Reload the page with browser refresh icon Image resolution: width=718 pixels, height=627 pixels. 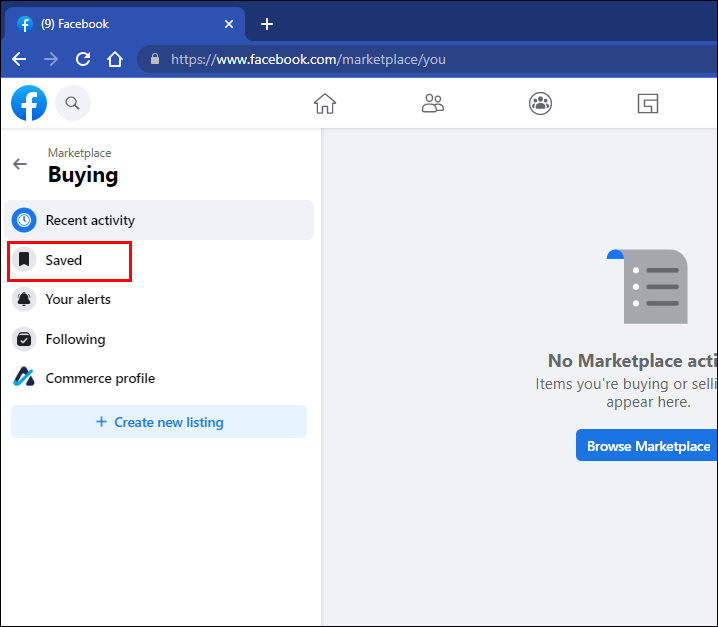(x=83, y=59)
